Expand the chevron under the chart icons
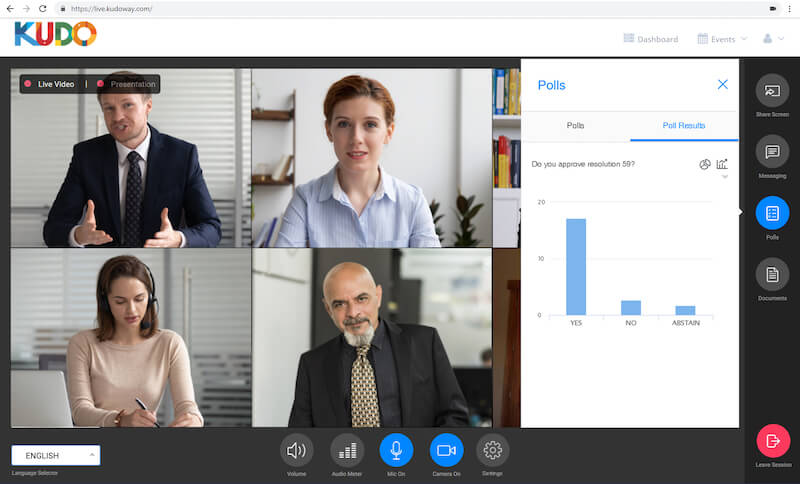The width and height of the screenshot is (800, 484). click(x=724, y=177)
